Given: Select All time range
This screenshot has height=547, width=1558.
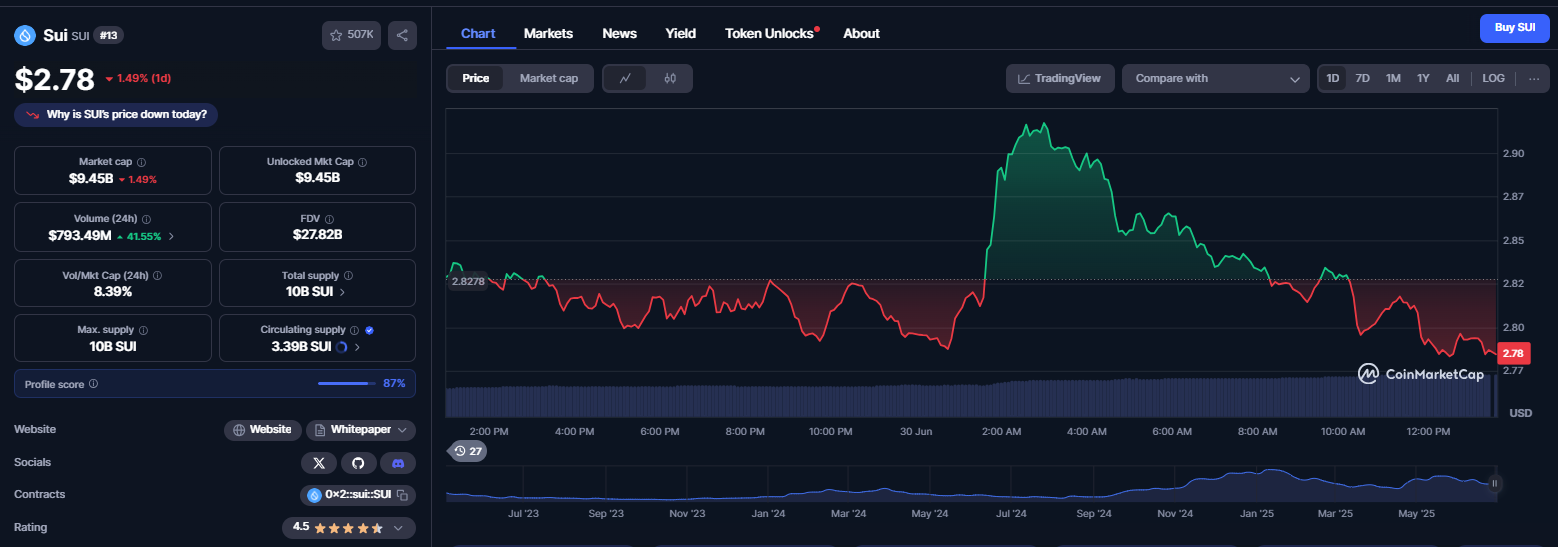Looking at the screenshot, I should click(1452, 78).
